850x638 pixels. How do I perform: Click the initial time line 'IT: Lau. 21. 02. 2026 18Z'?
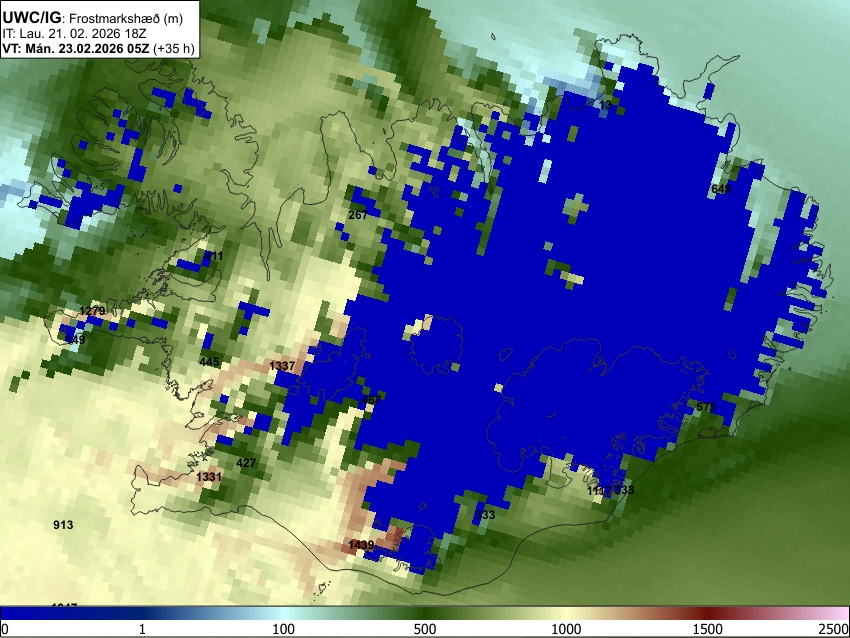point(74,34)
